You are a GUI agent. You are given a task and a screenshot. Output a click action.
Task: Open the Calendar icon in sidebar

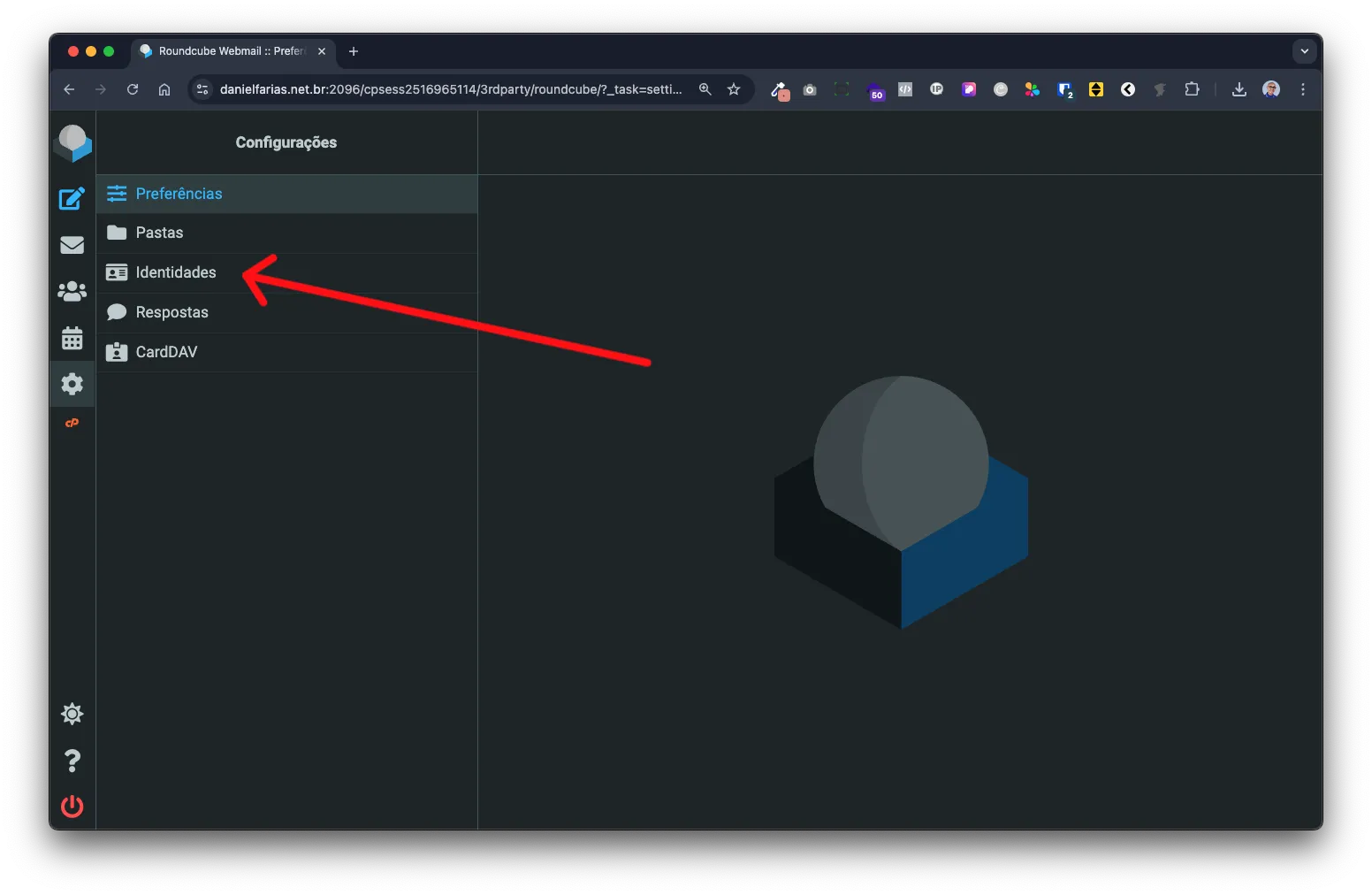[x=72, y=338]
